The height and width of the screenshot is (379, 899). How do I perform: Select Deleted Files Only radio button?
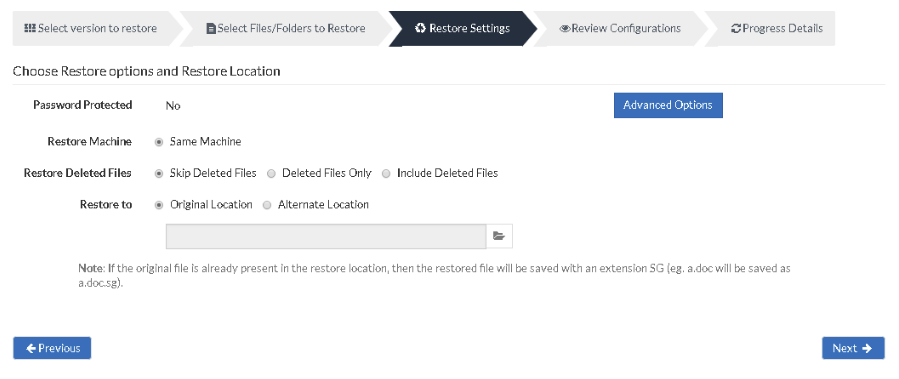271,173
